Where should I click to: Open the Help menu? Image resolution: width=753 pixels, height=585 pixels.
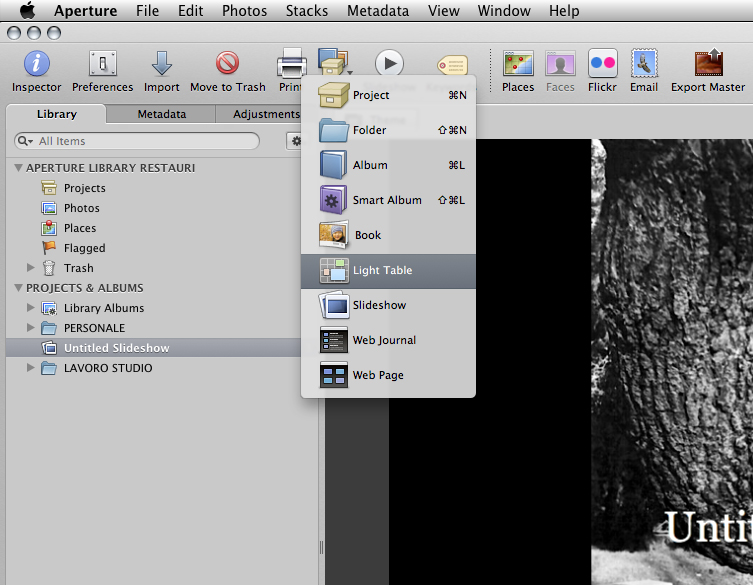[x=564, y=11]
